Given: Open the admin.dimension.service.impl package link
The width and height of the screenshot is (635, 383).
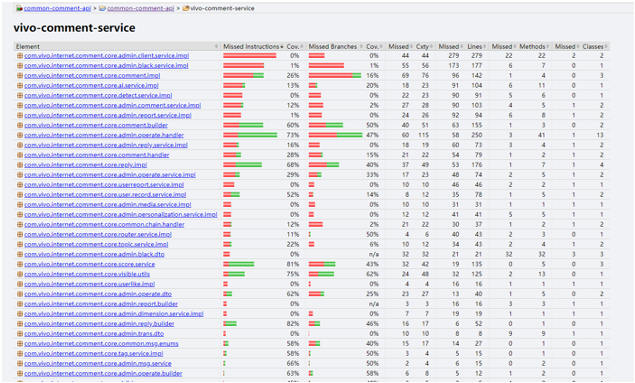Looking at the screenshot, I should (114, 314).
